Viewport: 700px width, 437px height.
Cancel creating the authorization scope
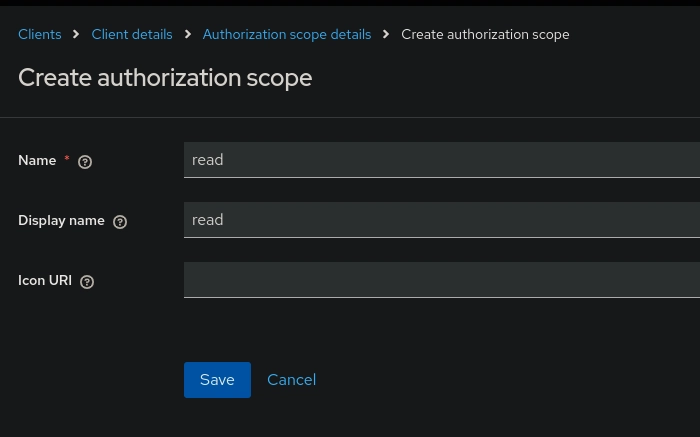click(x=292, y=380)
